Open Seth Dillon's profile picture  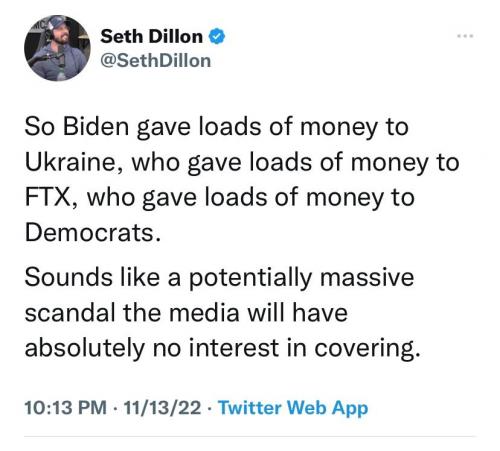(x=57, y=48)
